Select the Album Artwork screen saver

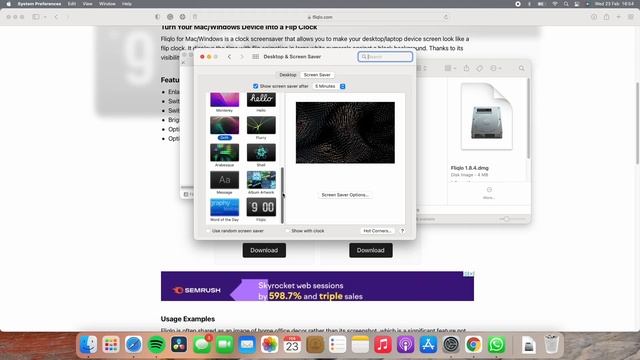coord(261,180)
